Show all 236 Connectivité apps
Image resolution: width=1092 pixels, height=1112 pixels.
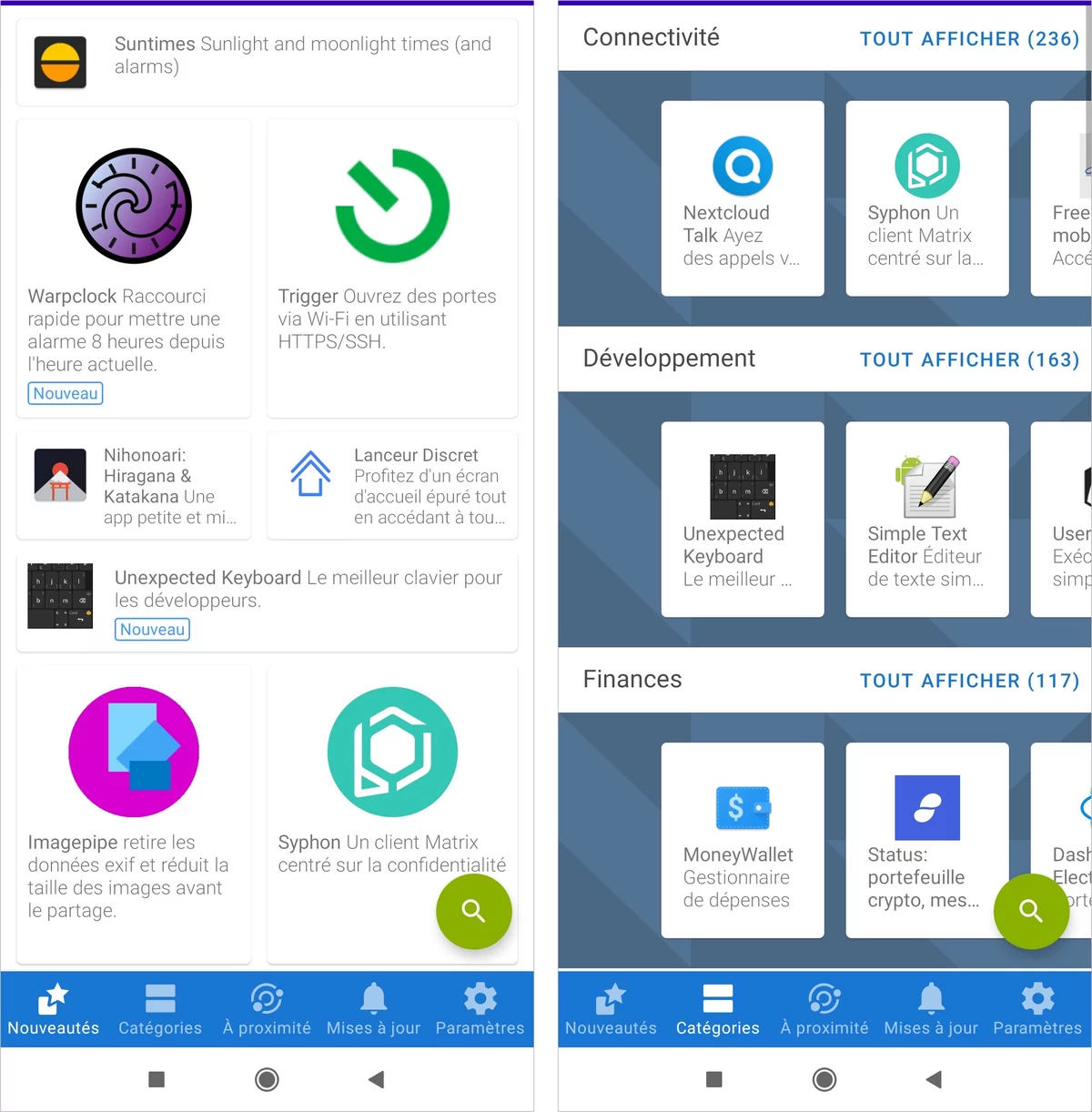click(969, 39)
